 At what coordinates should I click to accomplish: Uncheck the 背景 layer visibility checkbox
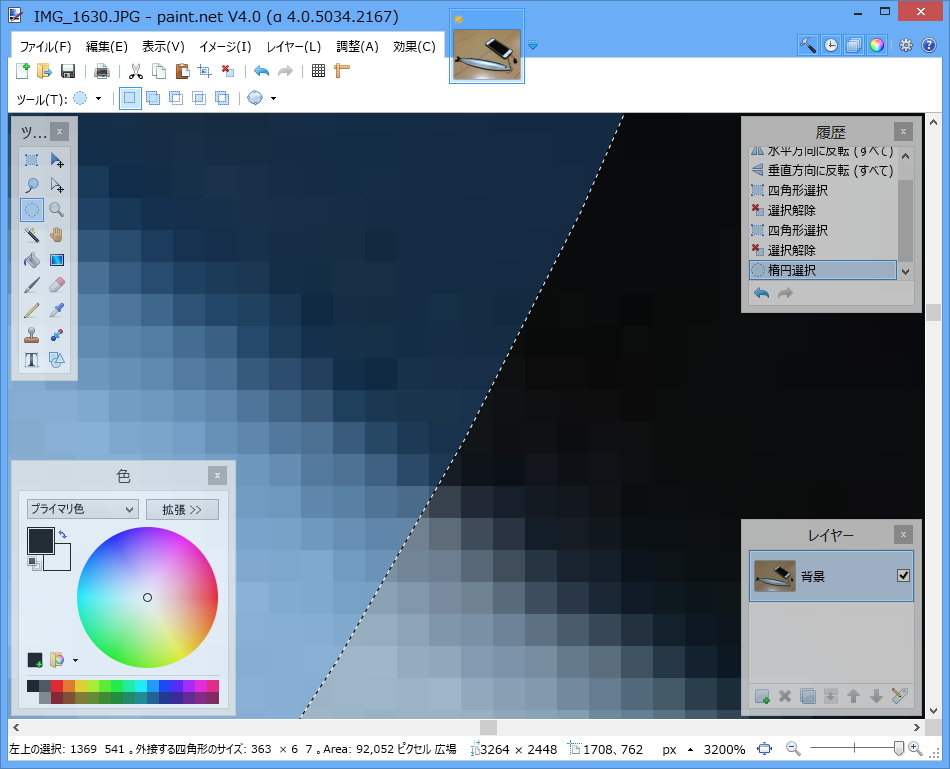pos(903,576)
